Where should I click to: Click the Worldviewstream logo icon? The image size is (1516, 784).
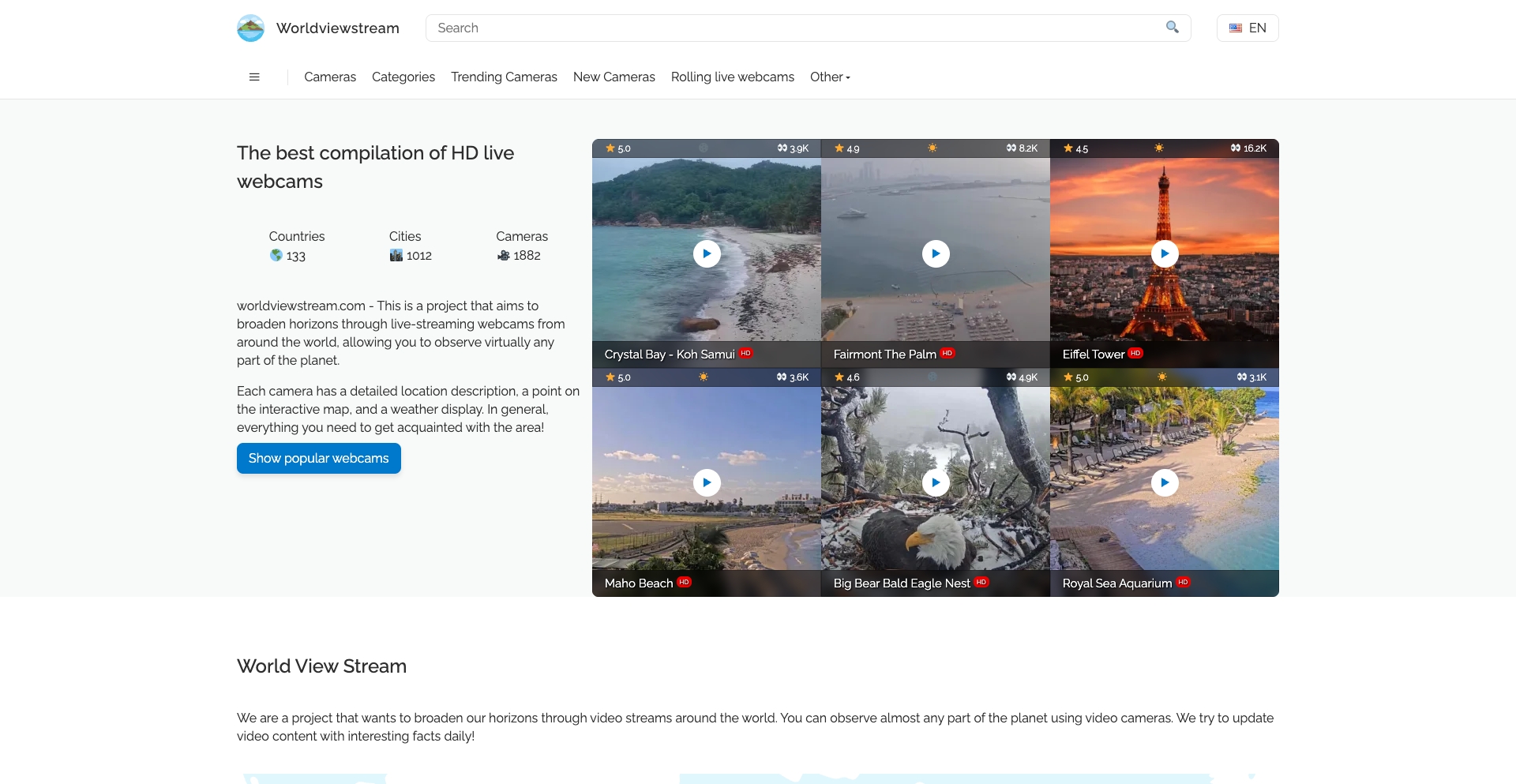pos(250,28)
